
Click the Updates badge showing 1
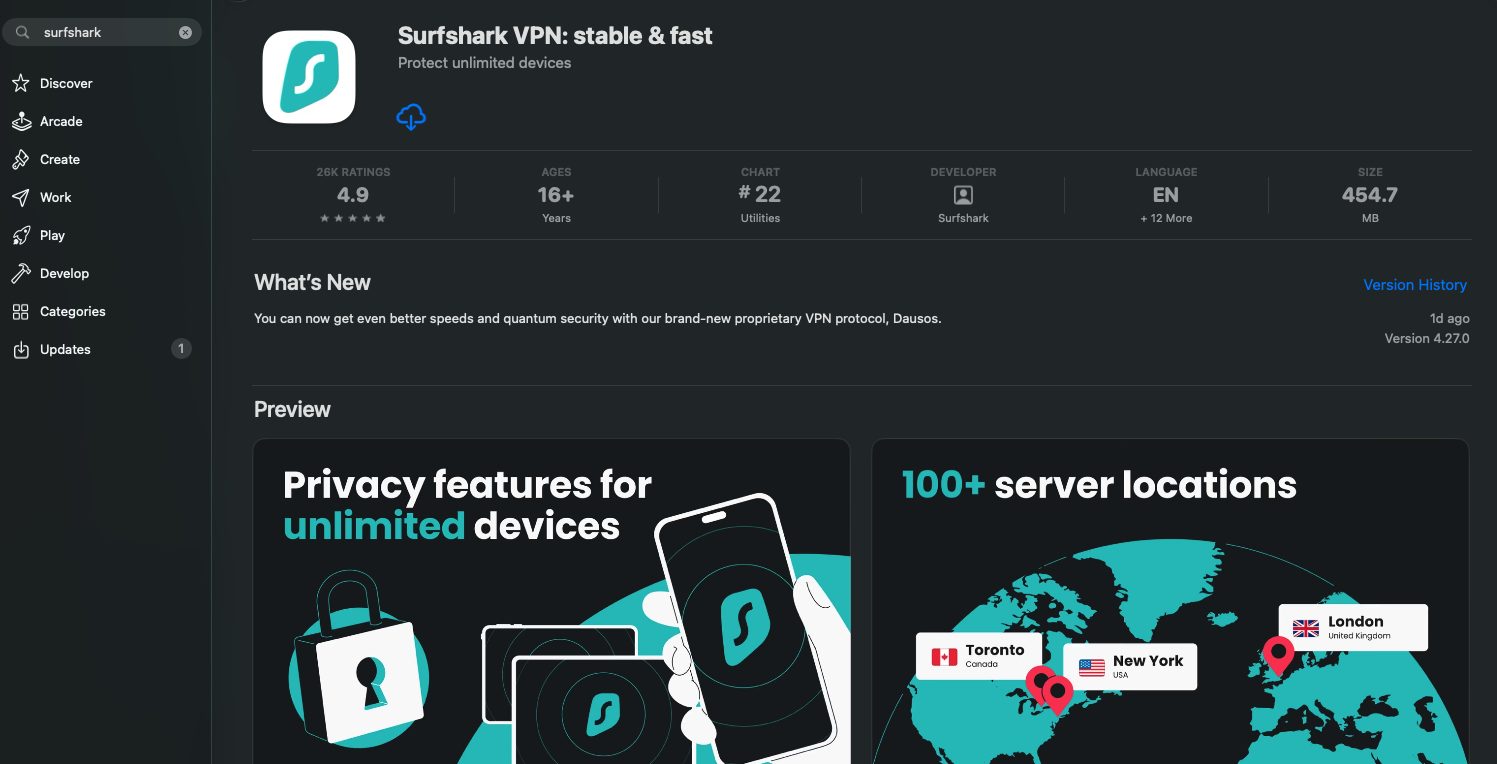[181, 349]
